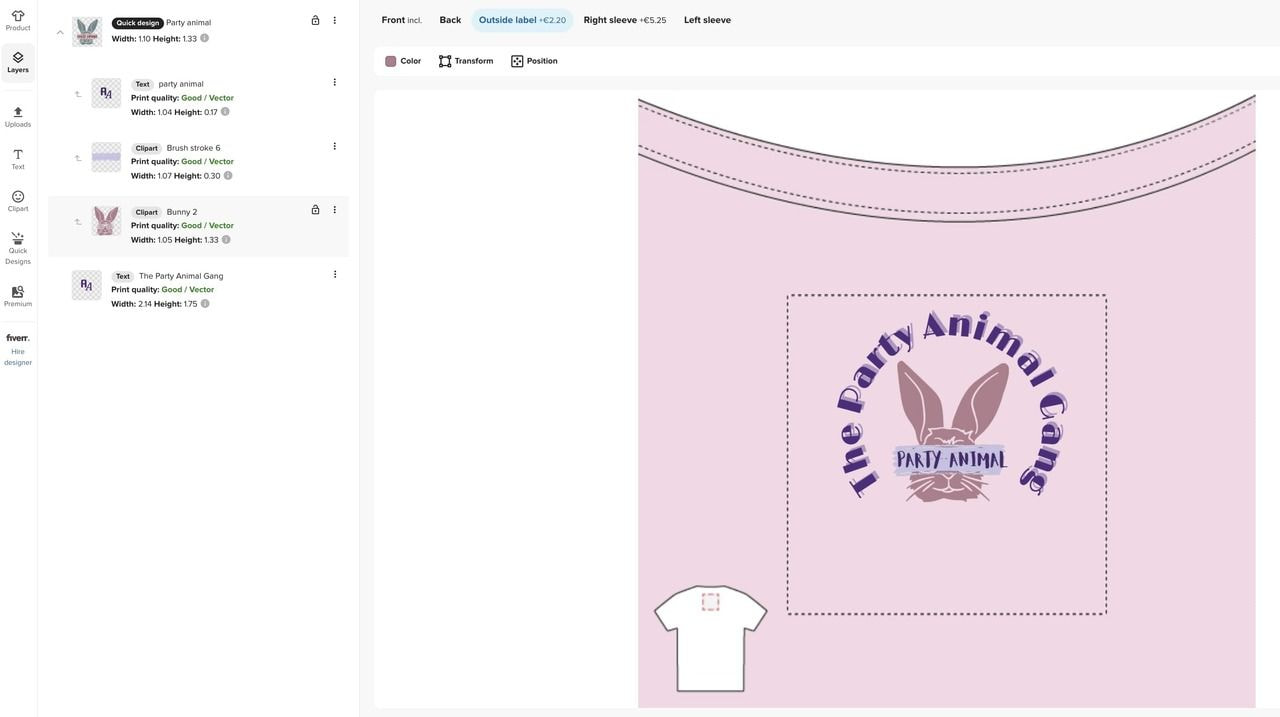The height and width of the screenshot is (717, 1280).
Task: Unlock the Bunny 2 clipart layer
Action: pyautogui.click(x=313, y=209)
